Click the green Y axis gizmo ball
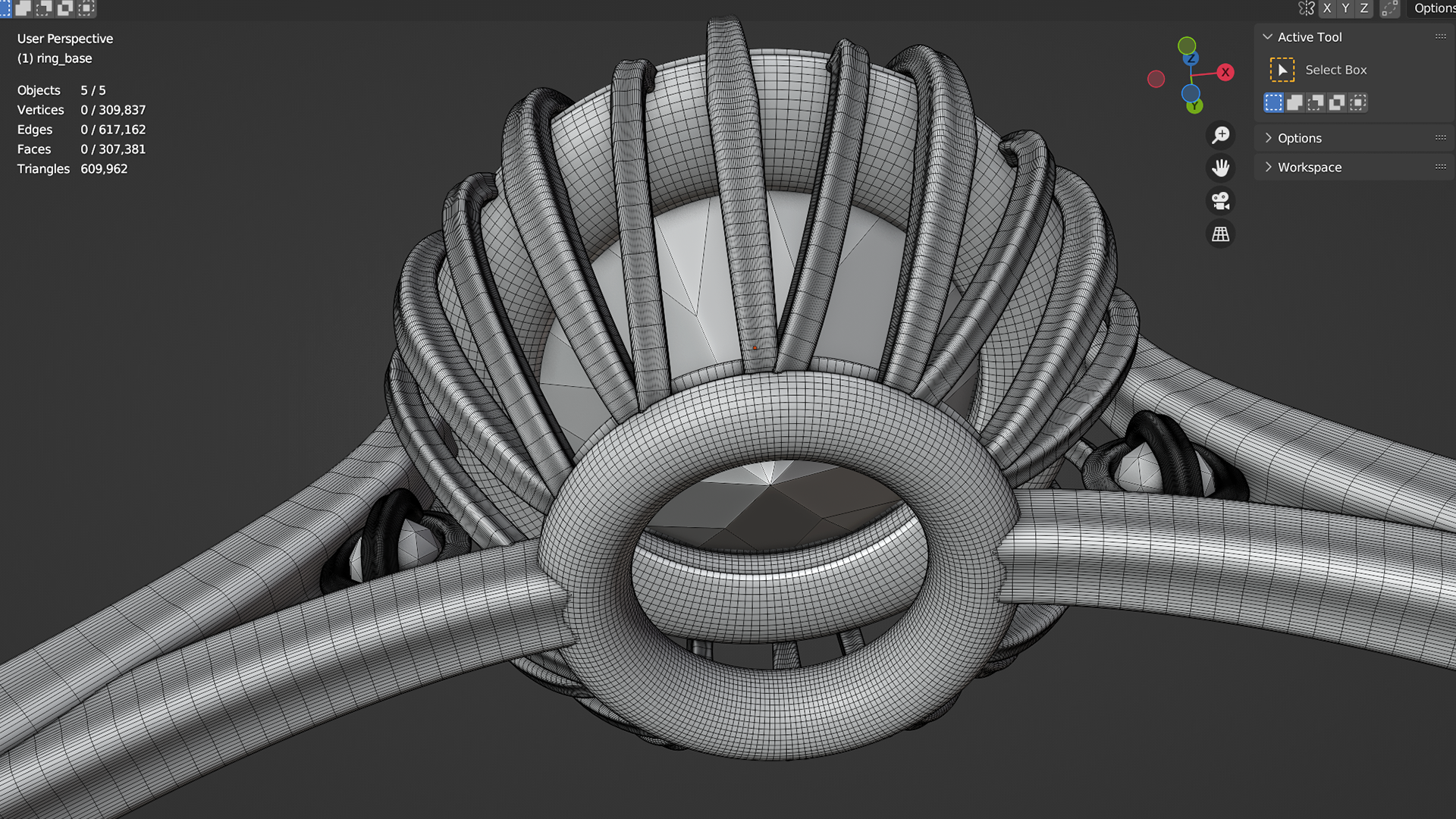 tap(1194, 106)
